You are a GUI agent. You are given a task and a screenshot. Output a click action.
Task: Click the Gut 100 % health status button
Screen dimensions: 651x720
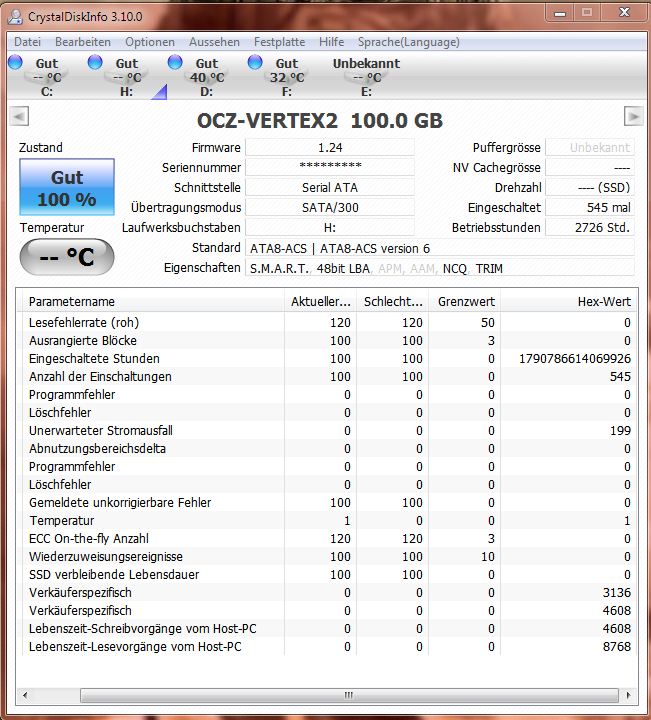[67, 187]
